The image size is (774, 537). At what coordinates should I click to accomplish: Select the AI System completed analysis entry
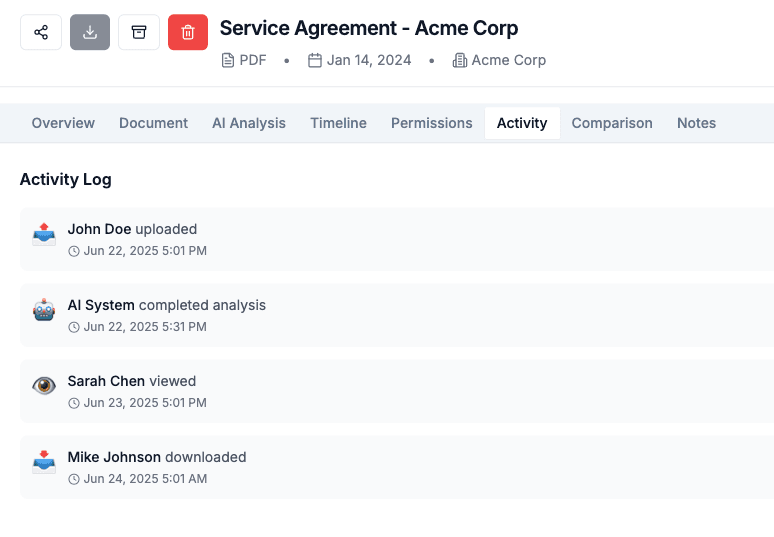click(x=397, y=315)
